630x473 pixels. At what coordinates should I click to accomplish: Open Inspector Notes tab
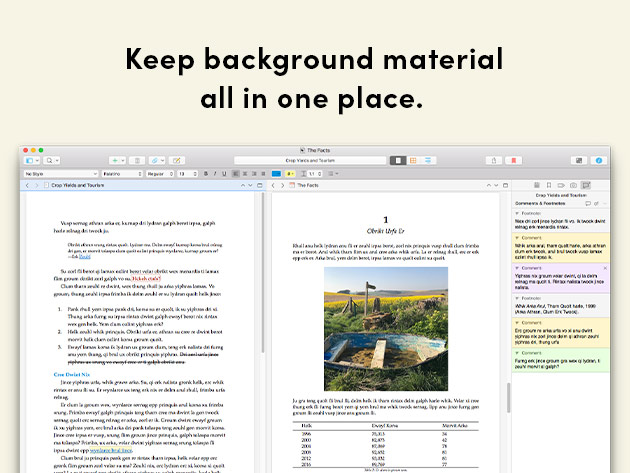tap(536, 185)
